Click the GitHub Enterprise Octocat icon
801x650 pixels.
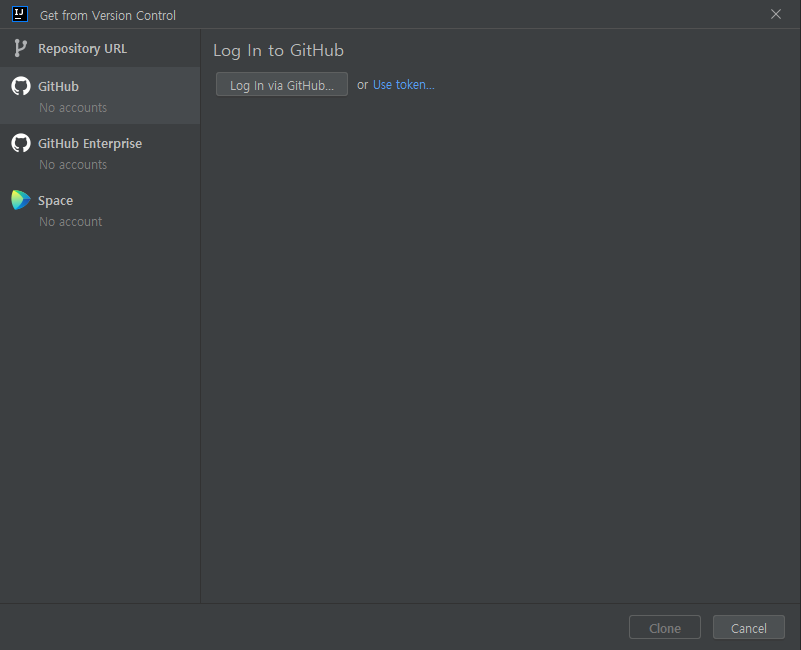click(x=21, y=144)
